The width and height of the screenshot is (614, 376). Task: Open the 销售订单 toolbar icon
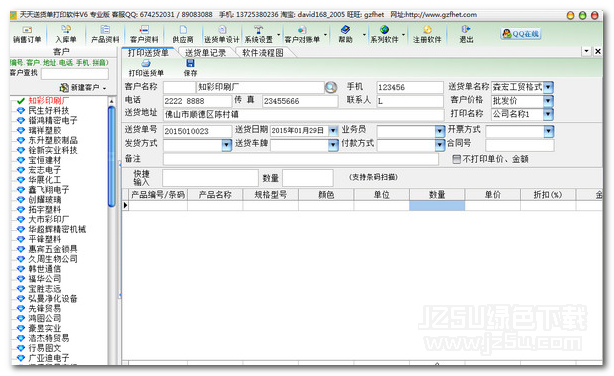[27, 34]
